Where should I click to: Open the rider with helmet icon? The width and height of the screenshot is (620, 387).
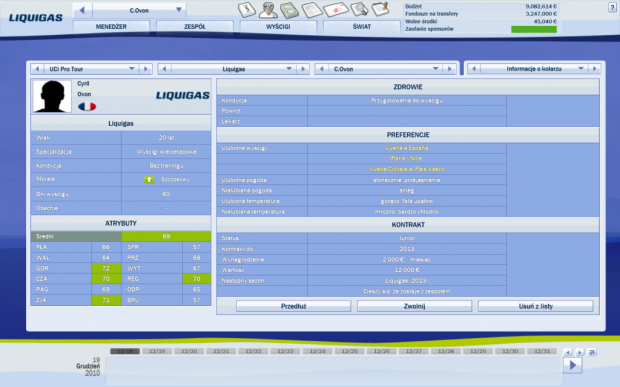click(x=268, y=9)
